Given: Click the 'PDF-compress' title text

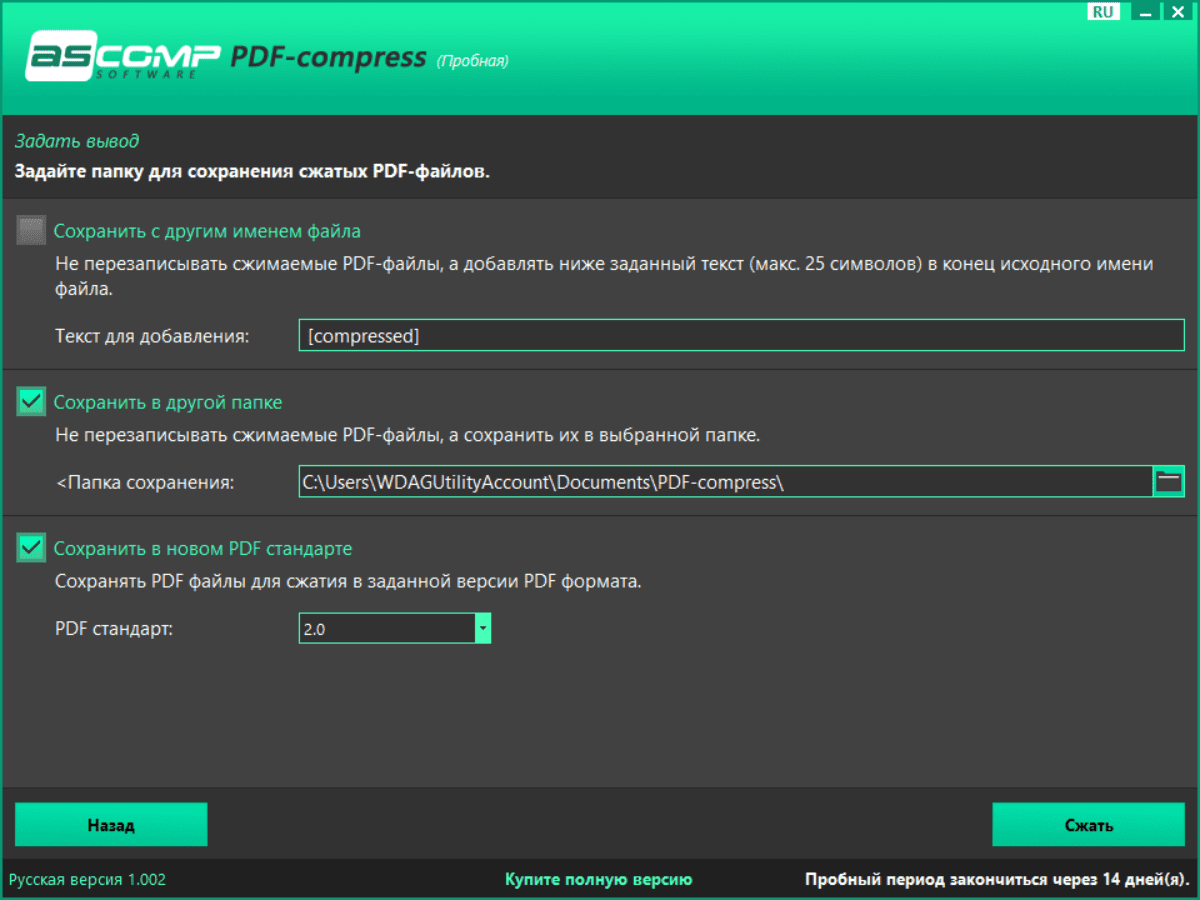Looking at the screenshot, I should point(329,57).
